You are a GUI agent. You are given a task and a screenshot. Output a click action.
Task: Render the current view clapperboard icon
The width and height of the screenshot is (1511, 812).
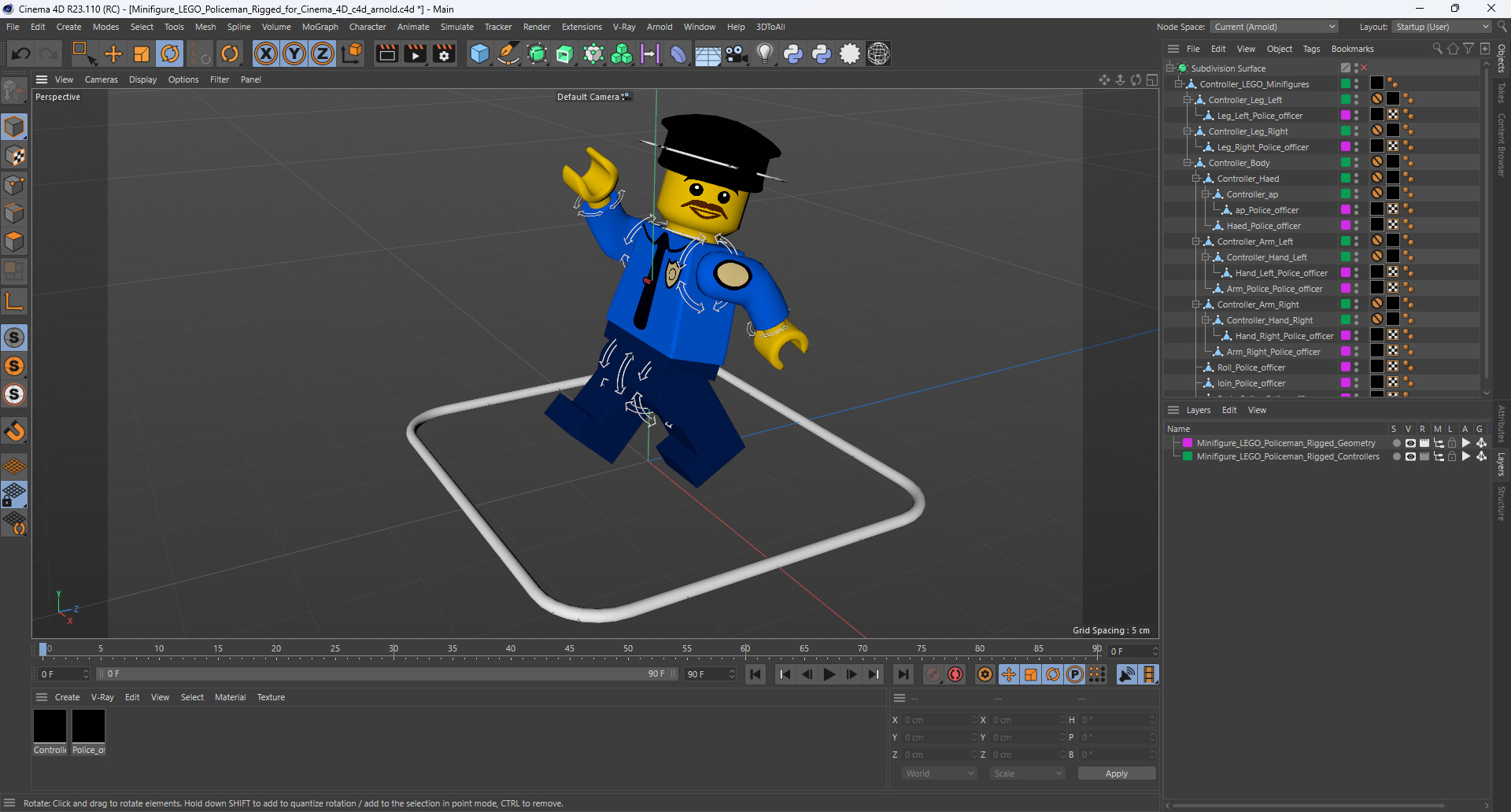pos(386,54)
